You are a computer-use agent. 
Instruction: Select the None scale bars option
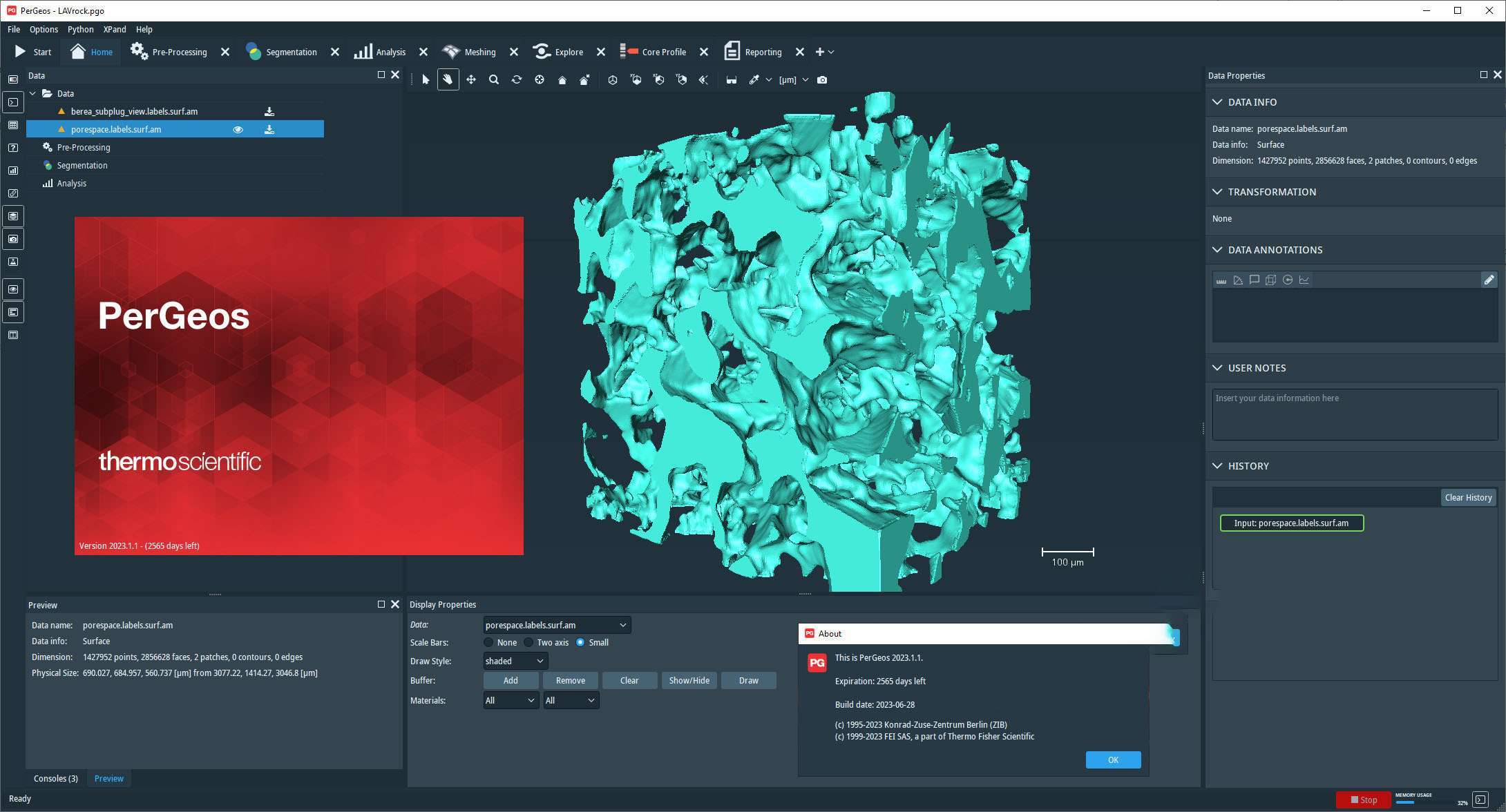(489, 643)
